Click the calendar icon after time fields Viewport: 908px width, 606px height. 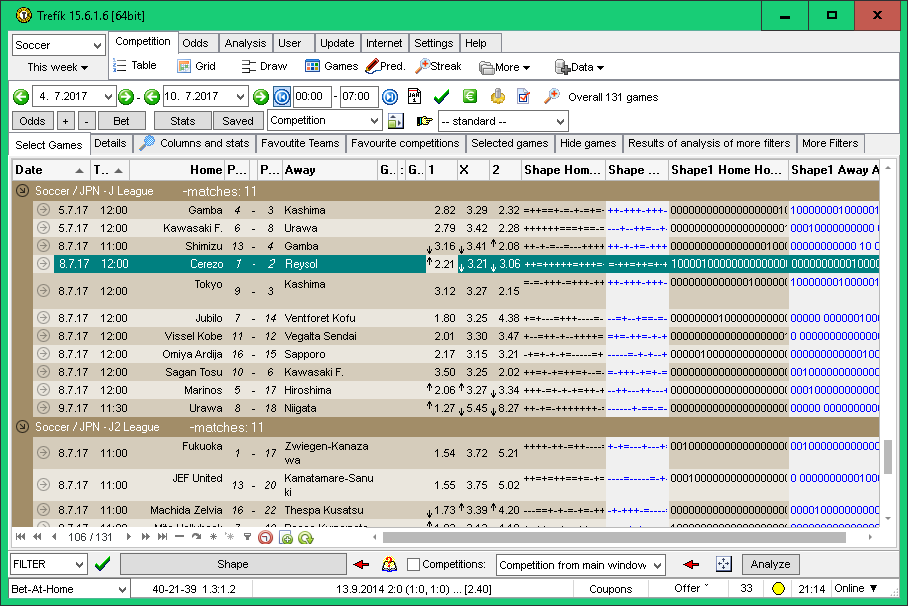415,97
